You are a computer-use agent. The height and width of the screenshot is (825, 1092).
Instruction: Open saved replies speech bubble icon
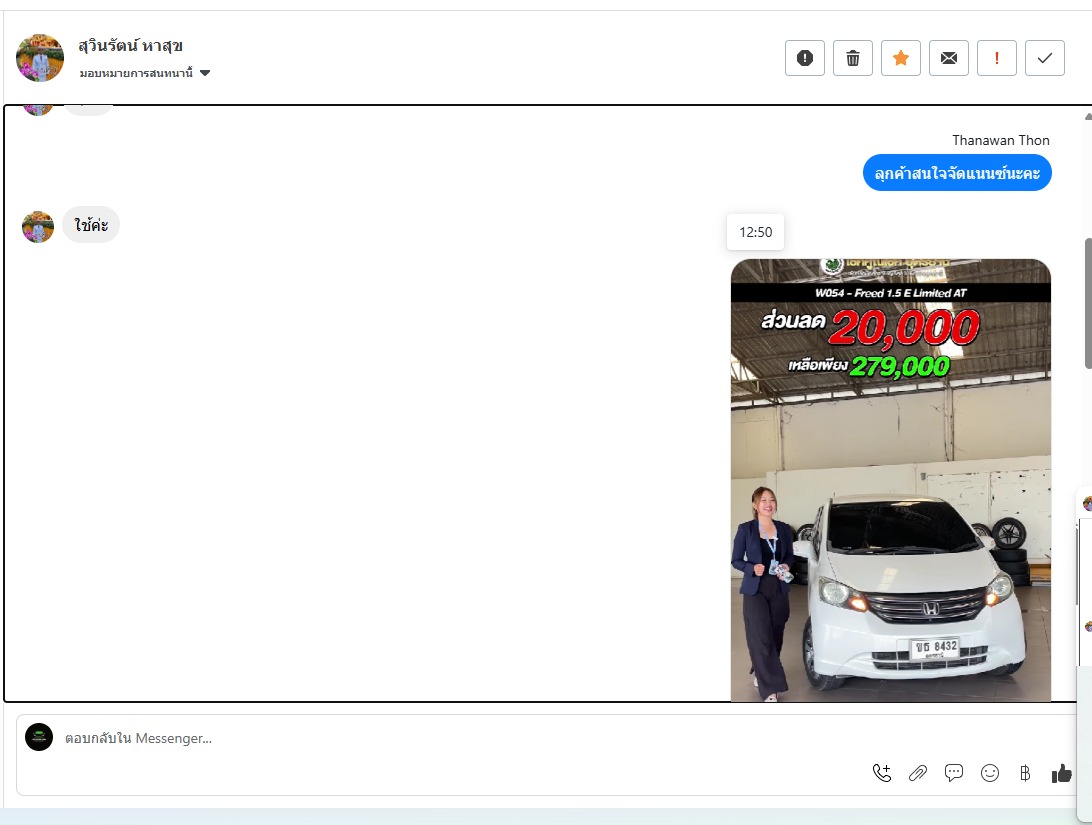click(x=953, y=773)
